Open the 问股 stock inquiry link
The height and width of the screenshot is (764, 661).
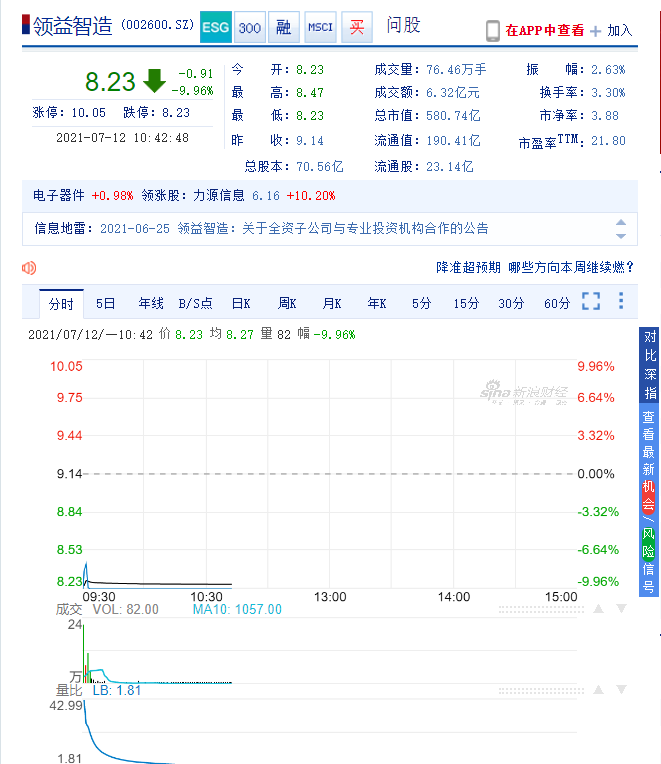(x=403, y=25)
